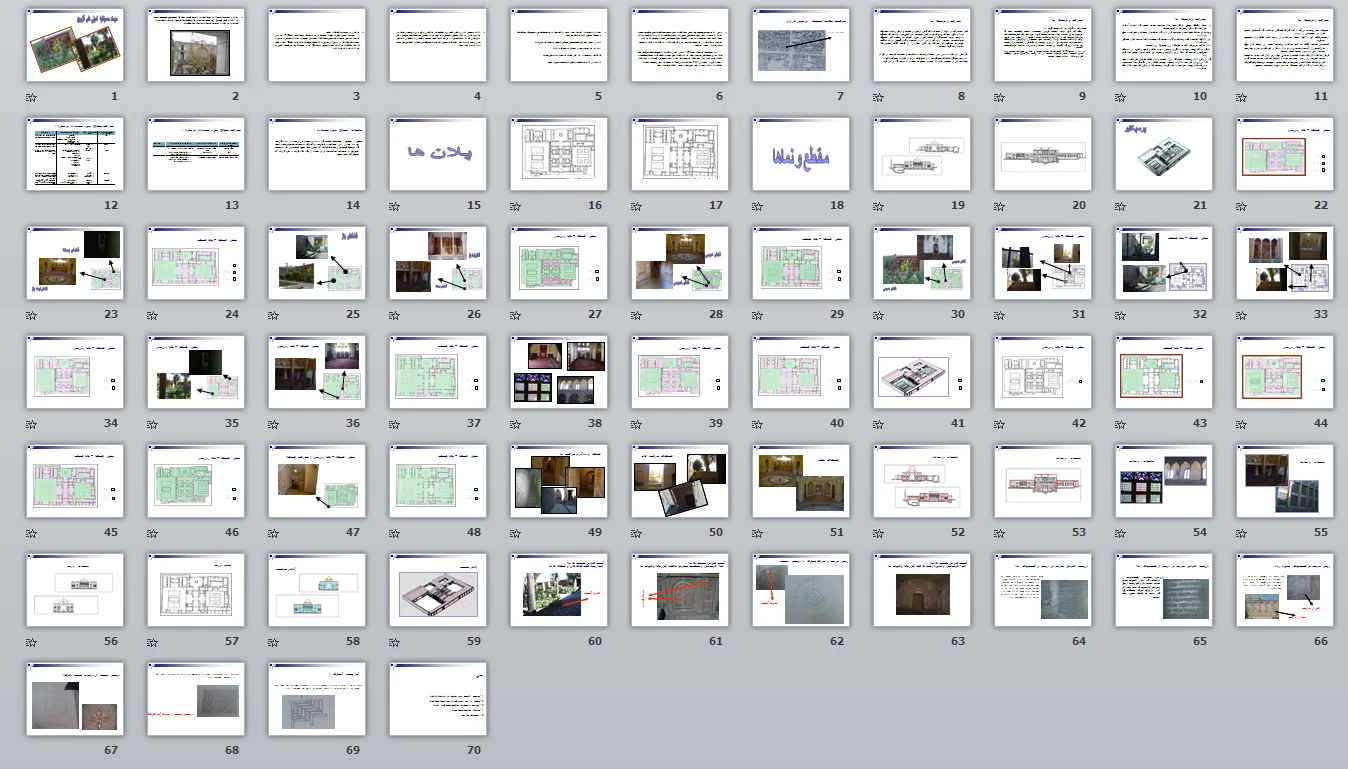Click the star icon beneath slide 18
This screenshot has width=1348, height=769.
pyautogui.click(x=758, y=207)
